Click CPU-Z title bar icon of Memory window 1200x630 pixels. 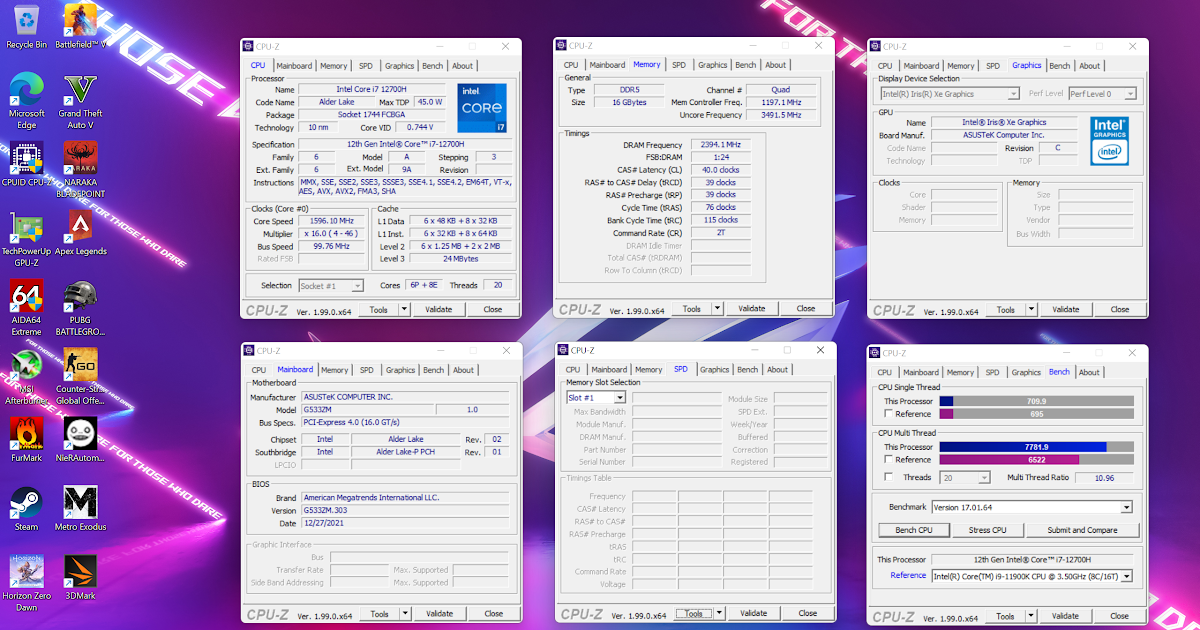(x=561, y=46)
